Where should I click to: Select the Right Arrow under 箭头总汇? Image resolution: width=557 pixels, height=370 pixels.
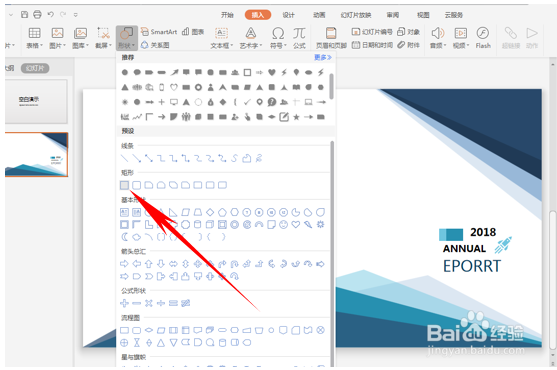(x=124, y=264)
